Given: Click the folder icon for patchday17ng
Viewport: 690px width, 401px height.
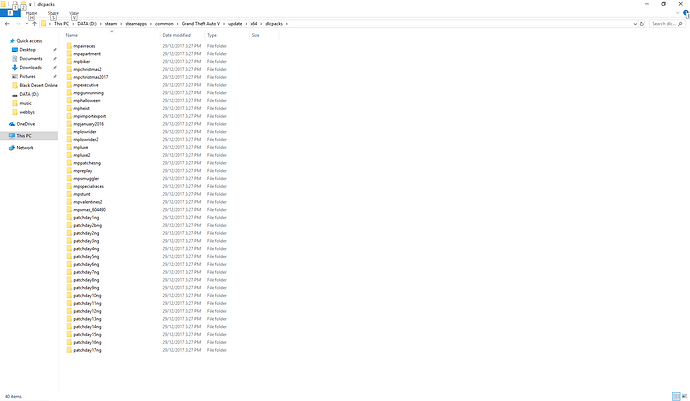Looking at the screenshot, I should [69, 350].
